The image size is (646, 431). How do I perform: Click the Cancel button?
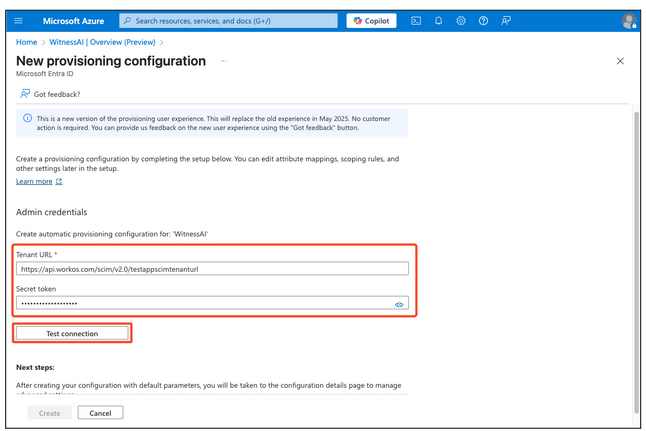100,413
